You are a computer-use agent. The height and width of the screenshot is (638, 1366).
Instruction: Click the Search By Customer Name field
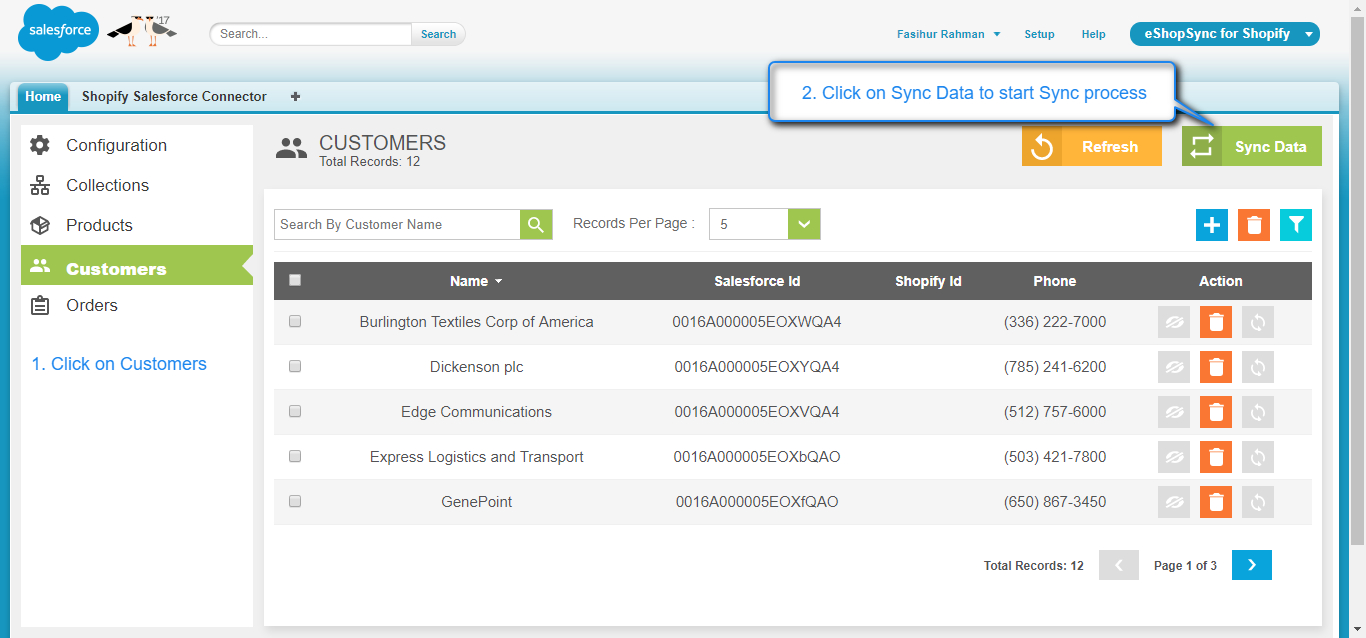[397, 224]
